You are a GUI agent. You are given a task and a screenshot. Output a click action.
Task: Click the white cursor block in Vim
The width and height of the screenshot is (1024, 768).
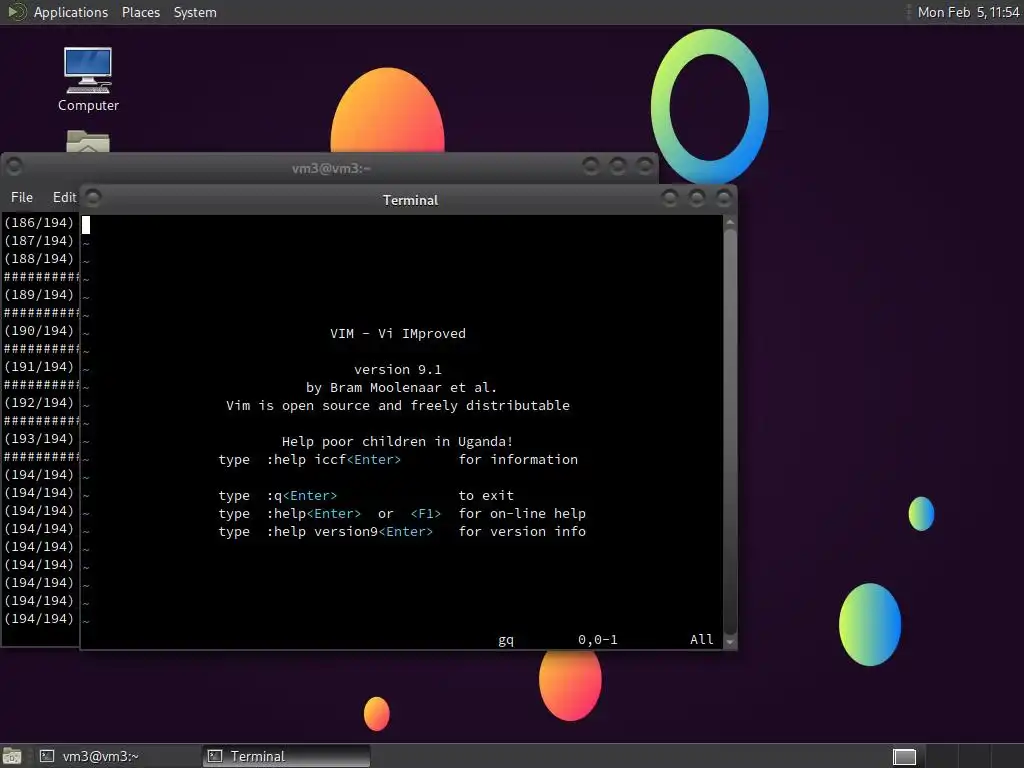[86, 225]
